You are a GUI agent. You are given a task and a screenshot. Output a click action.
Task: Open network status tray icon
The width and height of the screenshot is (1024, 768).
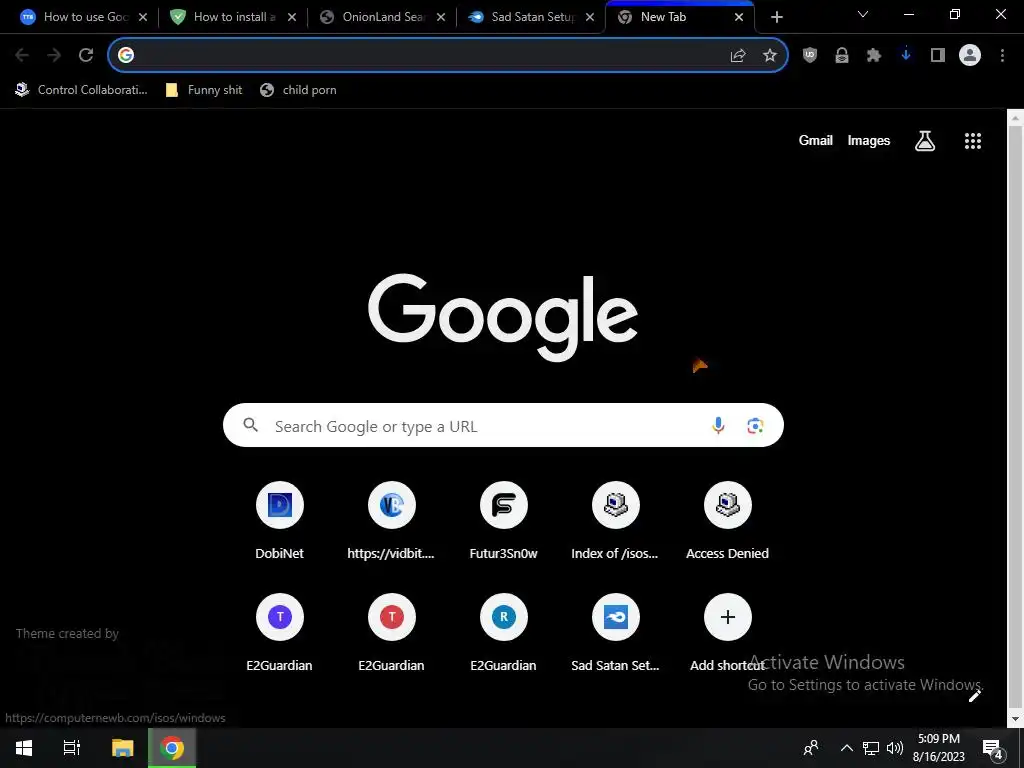click(871, 748)
